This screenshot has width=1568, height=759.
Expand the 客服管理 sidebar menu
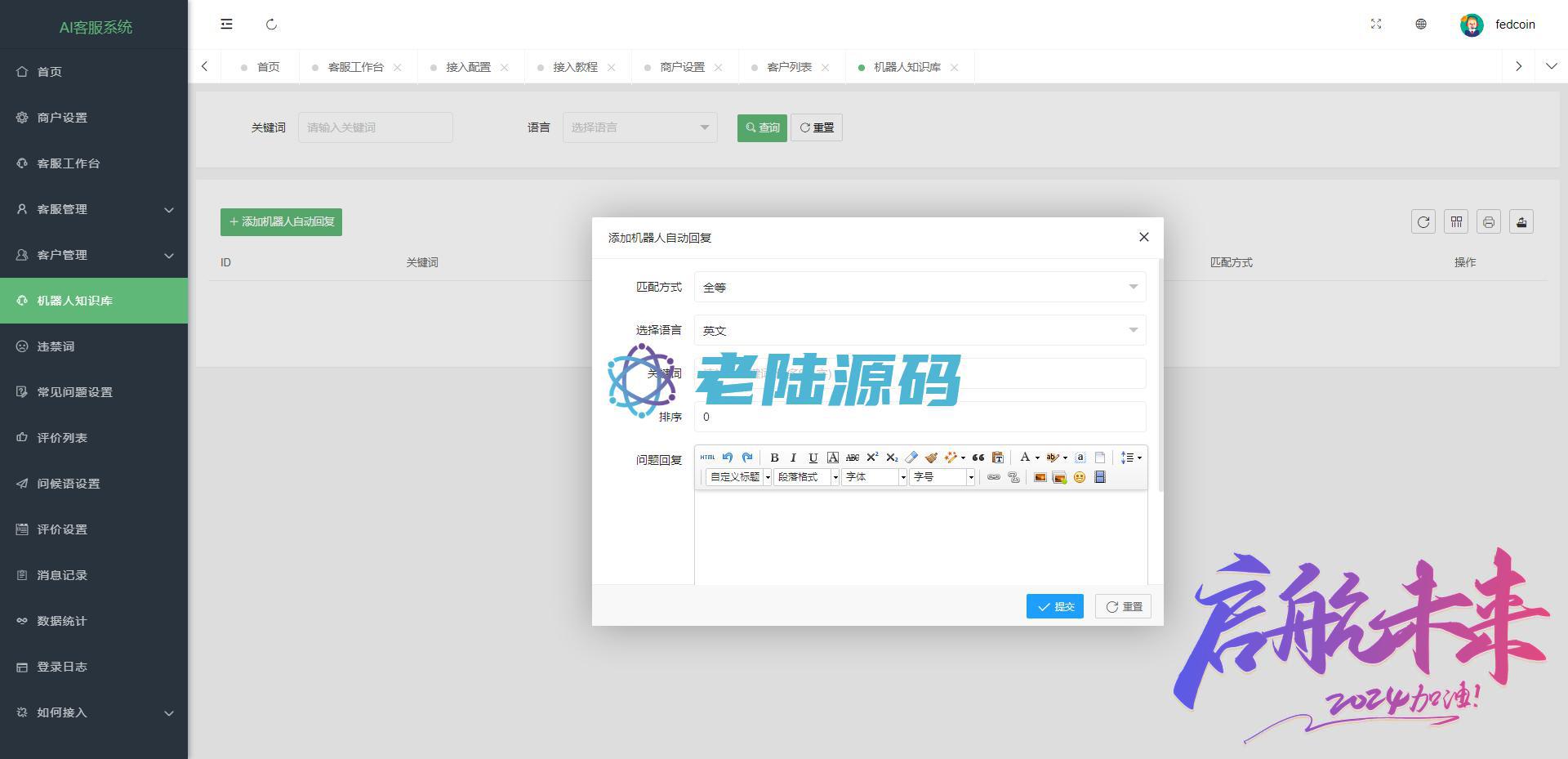pyautogui.click(x=94, y=209)
